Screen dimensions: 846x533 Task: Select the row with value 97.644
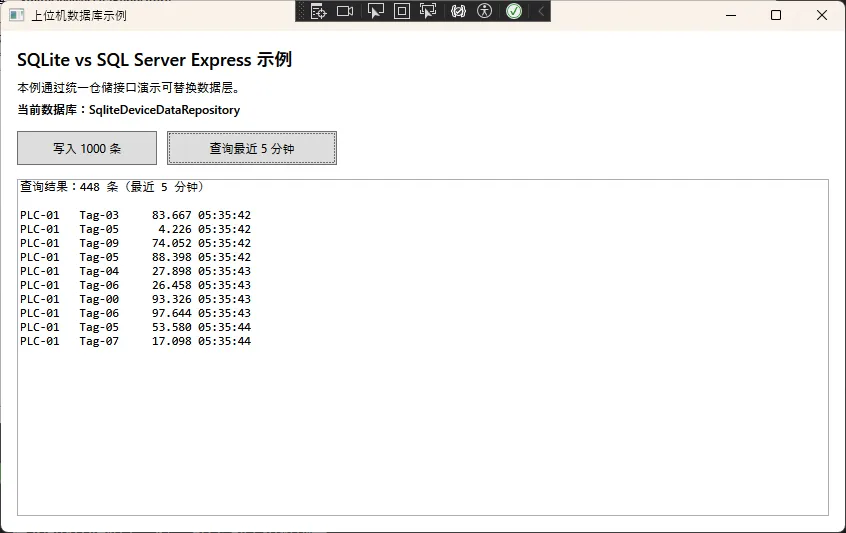point(135,313)
